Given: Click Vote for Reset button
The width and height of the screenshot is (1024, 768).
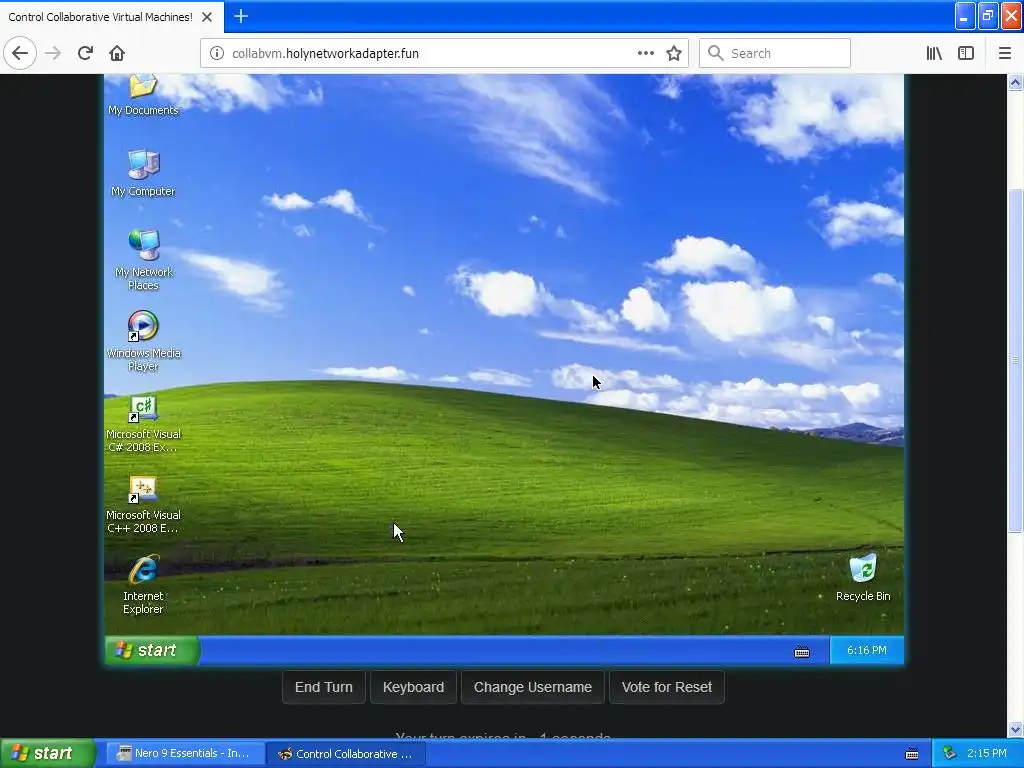Looking at the screenshot, I should 667,687.
